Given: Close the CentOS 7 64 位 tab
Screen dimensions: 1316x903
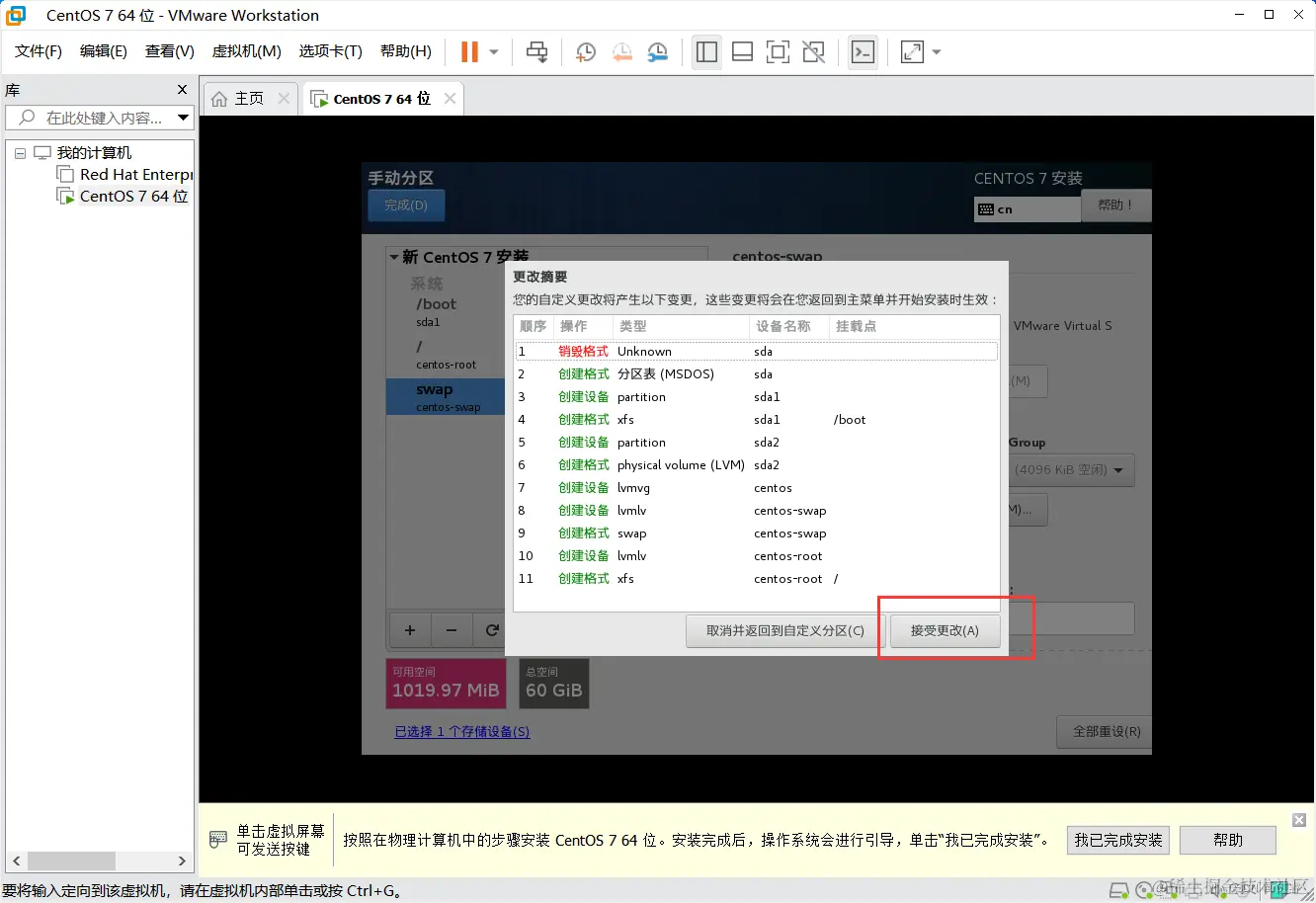Looking at the screenshot, I should coord(450,99).
